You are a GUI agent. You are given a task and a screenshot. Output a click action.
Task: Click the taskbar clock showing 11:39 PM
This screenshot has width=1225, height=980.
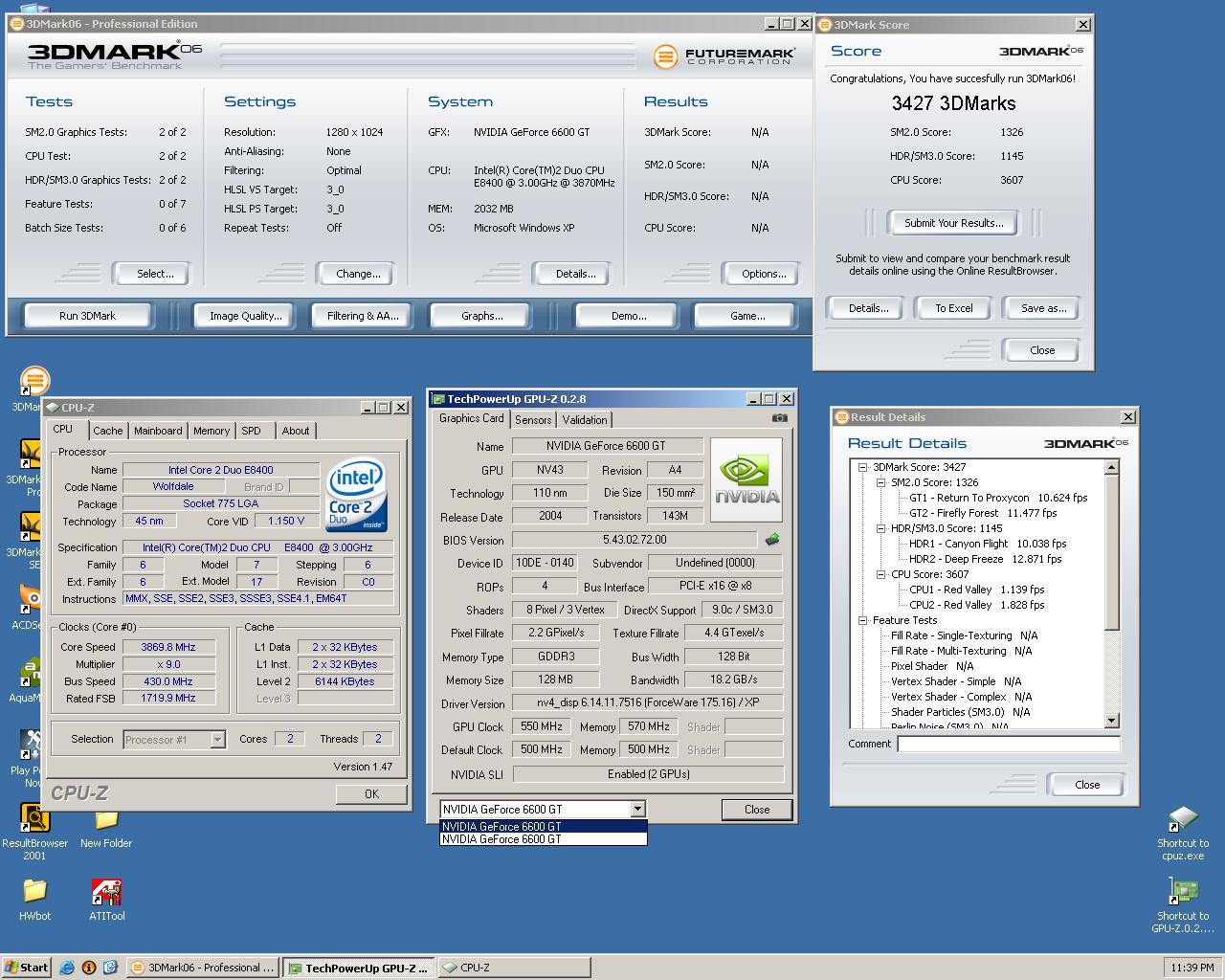[x=1192, y=968]
